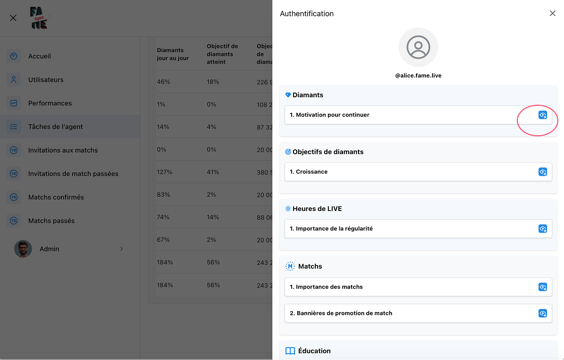
Task: Click the send icon for Motivation pour continuer
Action: [x=542, y=115]
